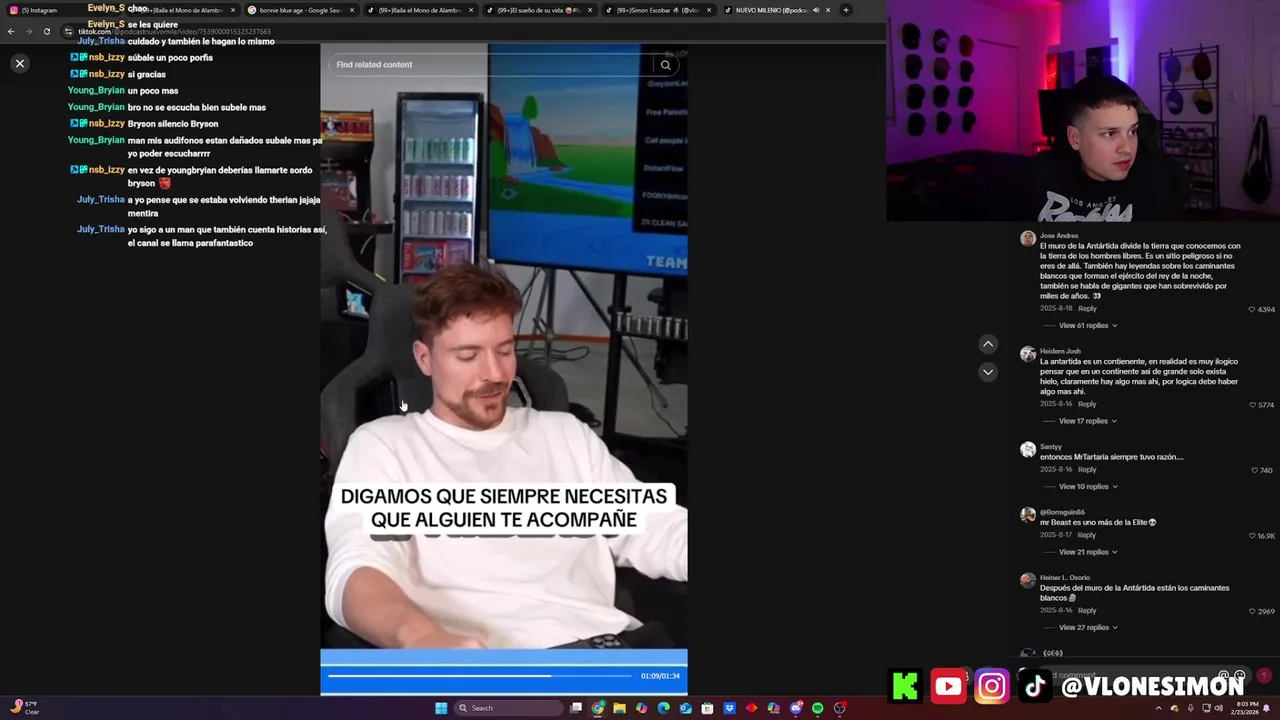Expand View 17 replies
This screenshot has width=1280, height=720.
pos(1088,421)
